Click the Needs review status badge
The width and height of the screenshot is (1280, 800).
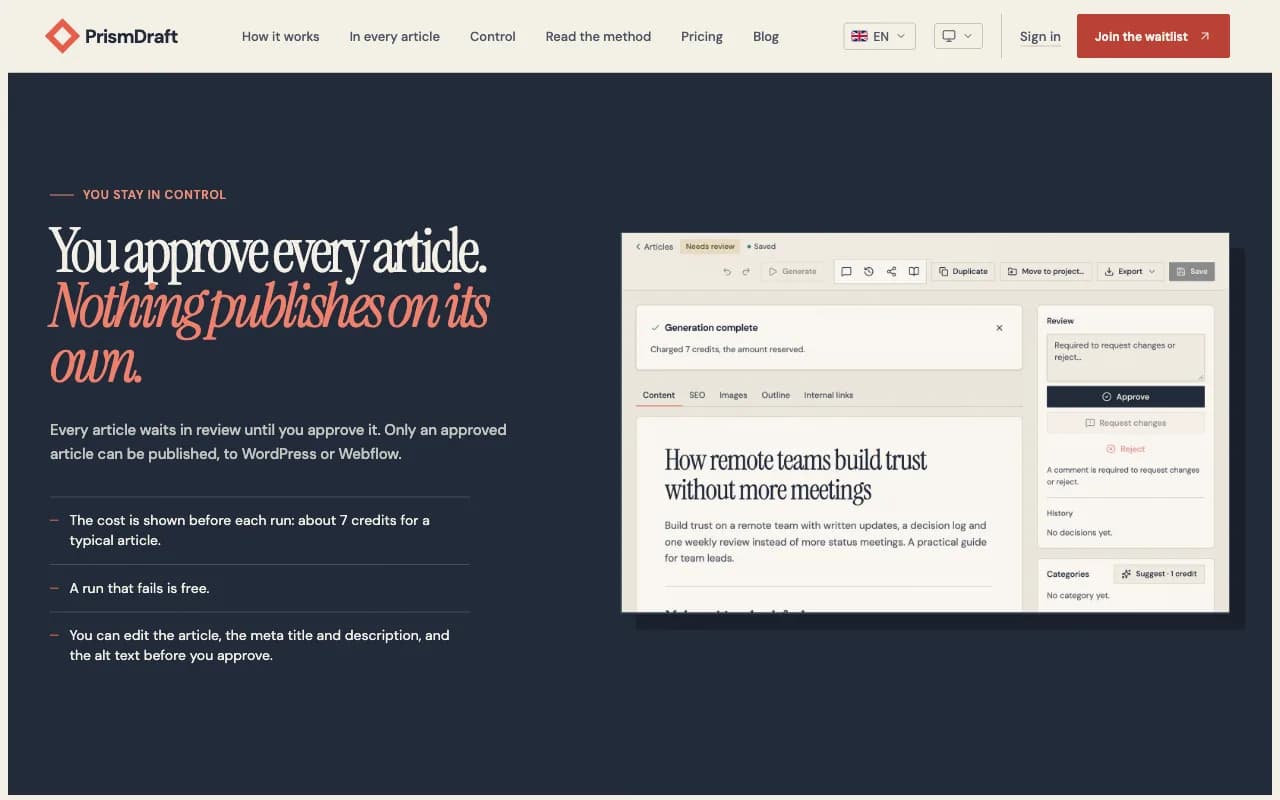[x=710, y=246]
